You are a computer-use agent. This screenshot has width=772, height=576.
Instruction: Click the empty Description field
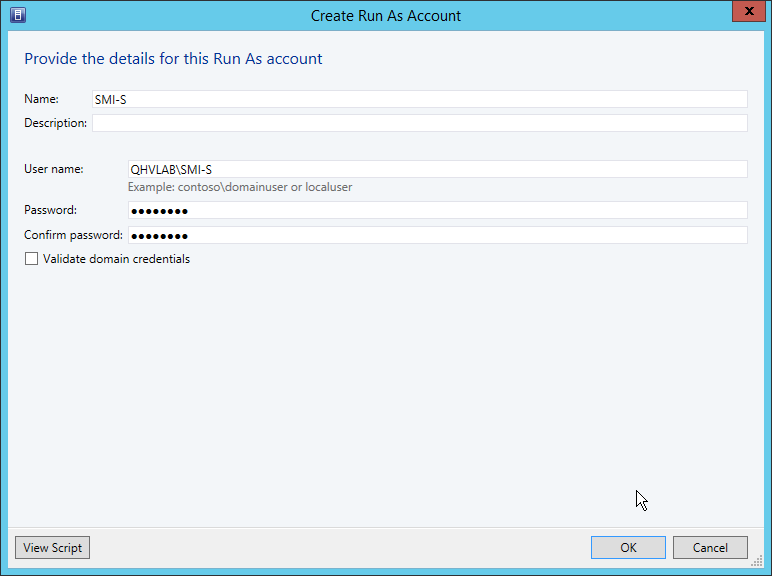[x=419, y=123]
